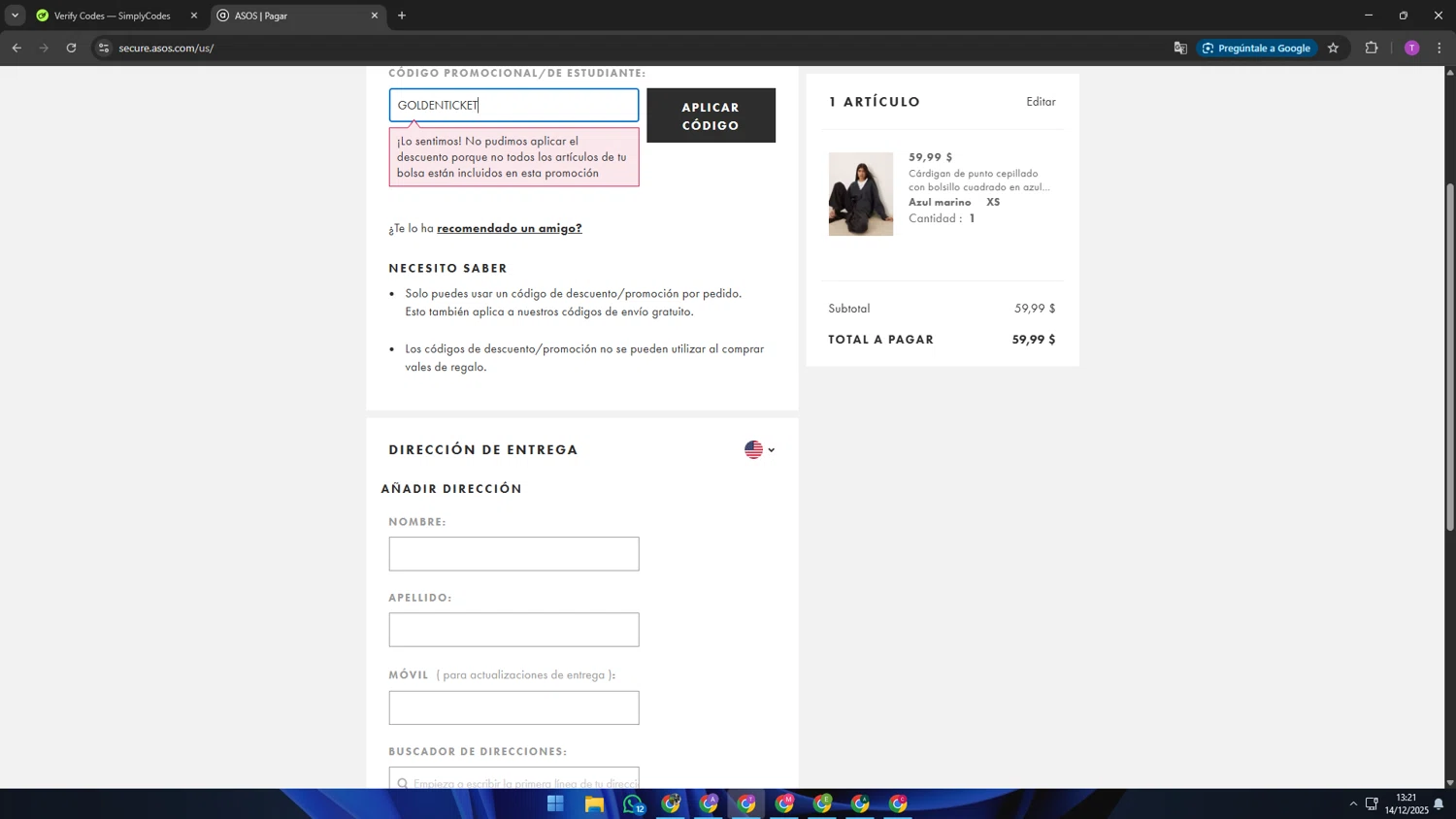
Task: Click scrollbar down arrow
Action: coord(1450,782)
